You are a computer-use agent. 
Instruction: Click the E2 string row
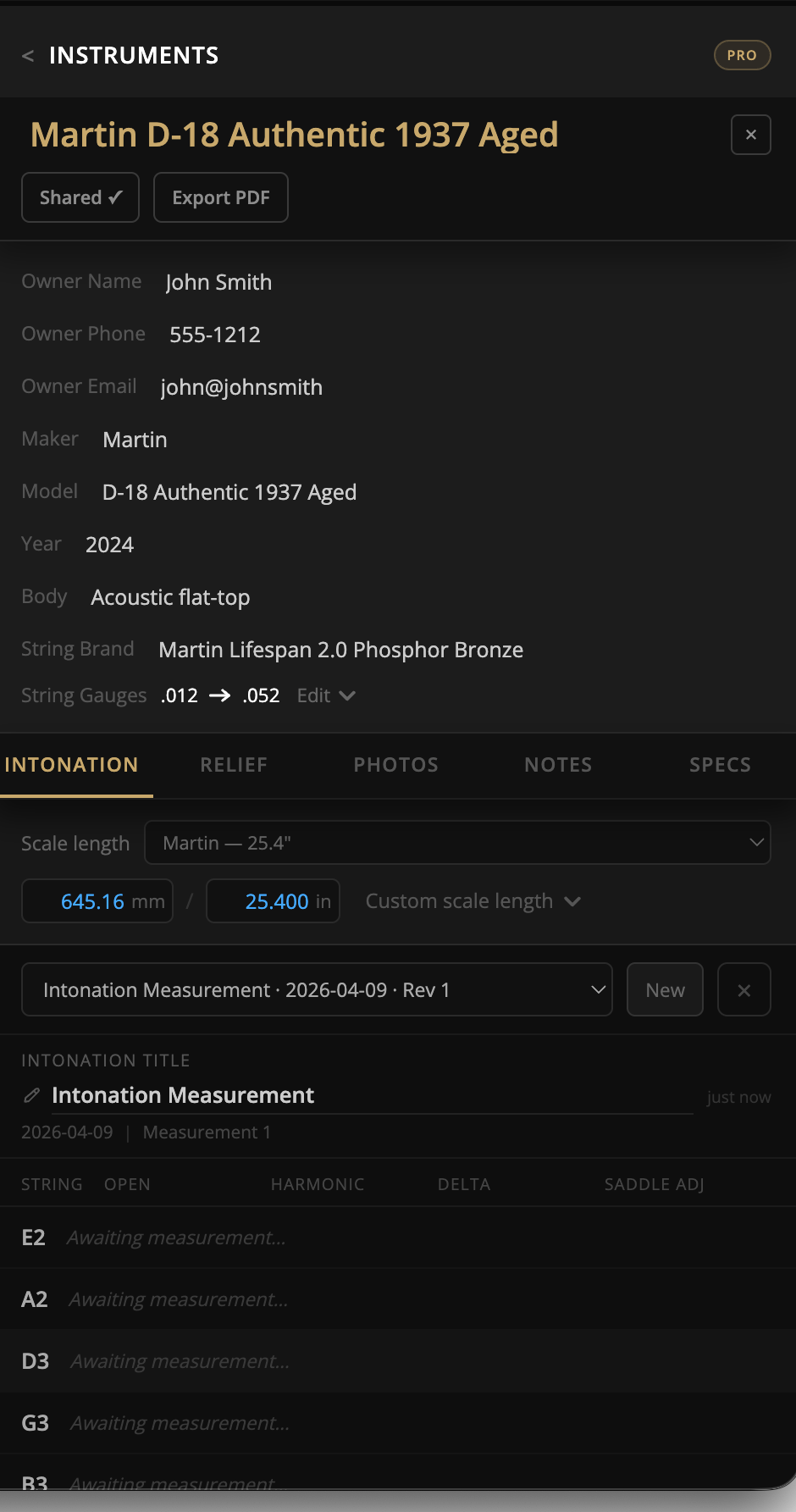[398, 1238]
